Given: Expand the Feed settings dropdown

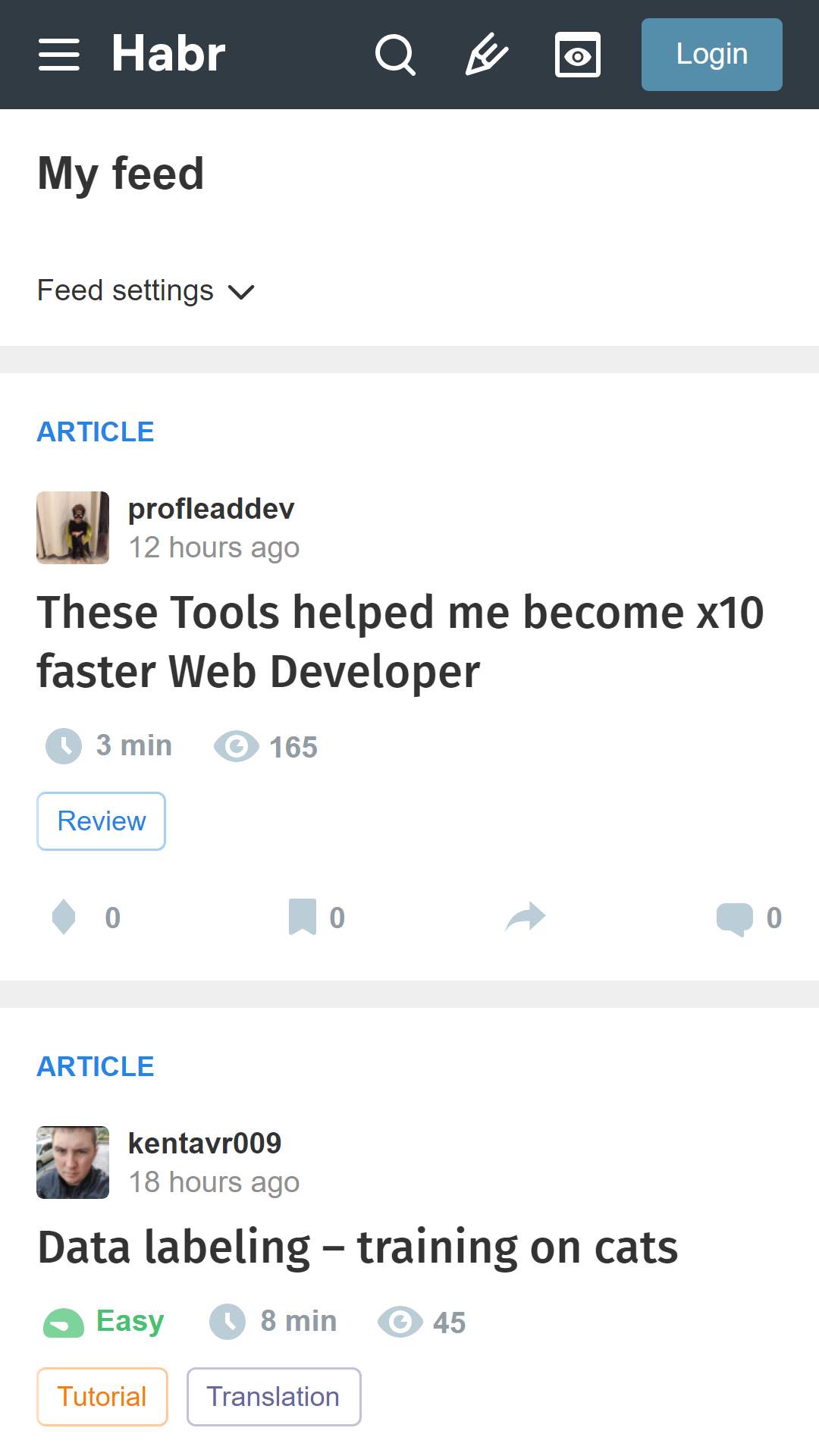Looking at the screenshot, I should click(x=146, y=290).
